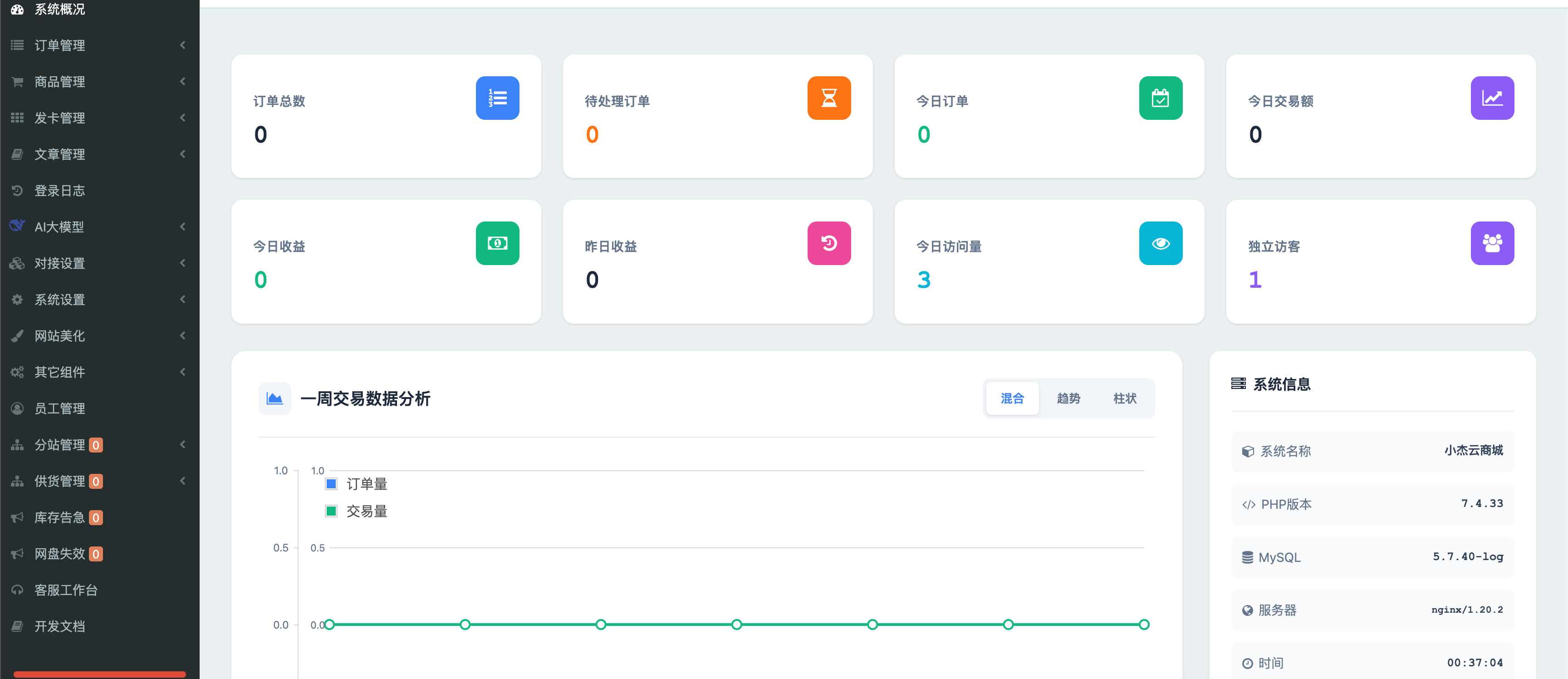Screen dimensions: 1568x679
Task: Click the code icon beside PHP版本
Action: tap(1249, 505)
